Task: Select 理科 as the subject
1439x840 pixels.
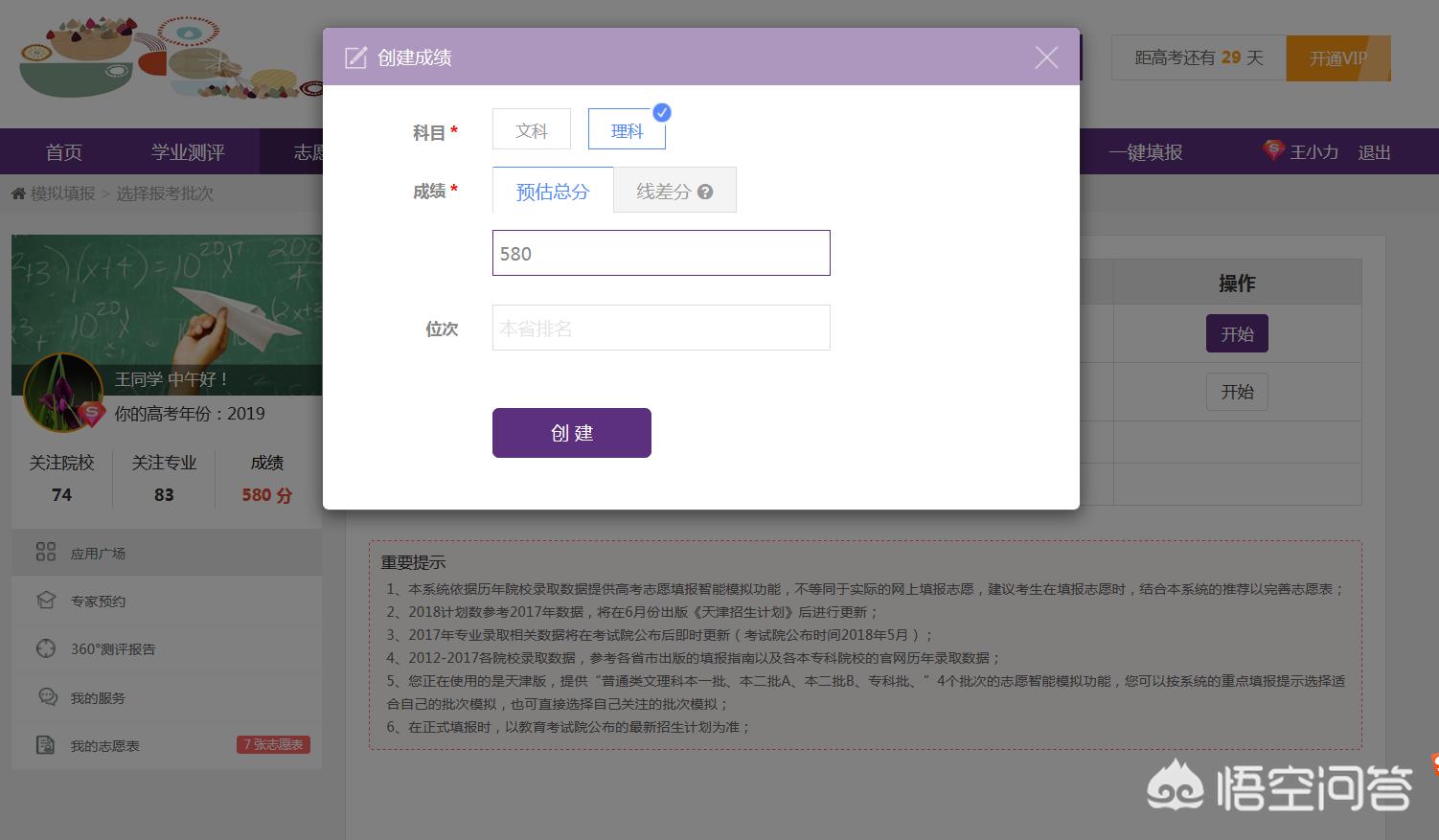Action: (627, 130)
